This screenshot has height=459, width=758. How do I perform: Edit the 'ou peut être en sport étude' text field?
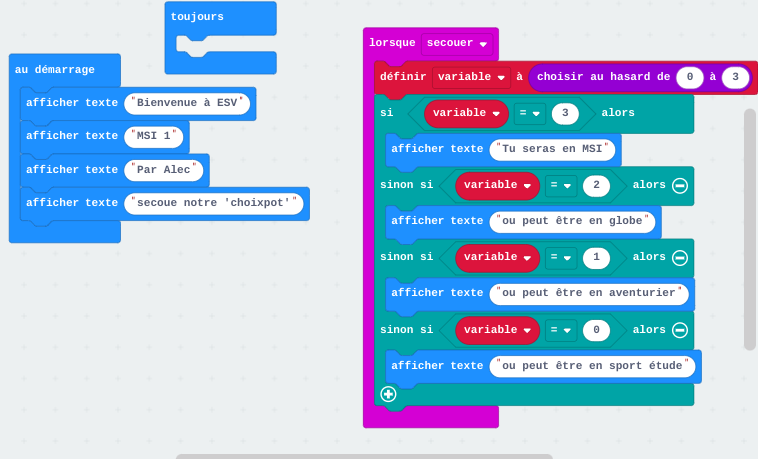(x=592, y=366)
